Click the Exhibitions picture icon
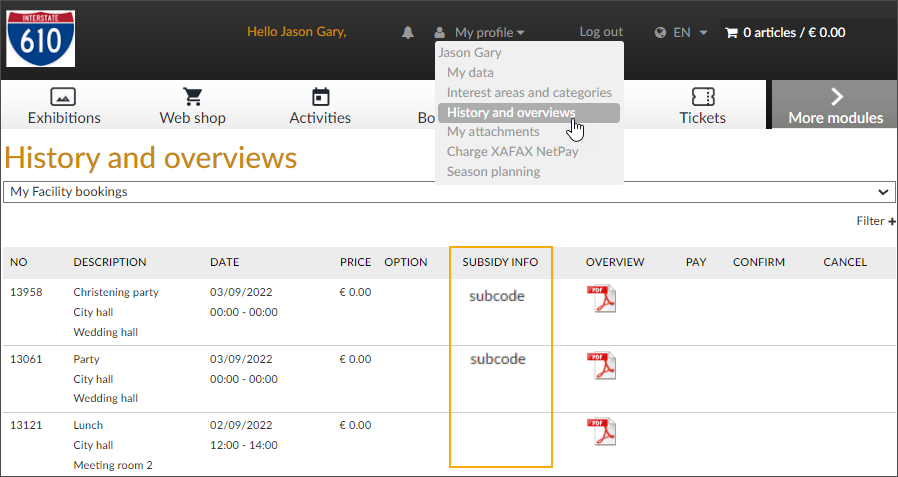898x477 pixels. [x=64, y=96]
